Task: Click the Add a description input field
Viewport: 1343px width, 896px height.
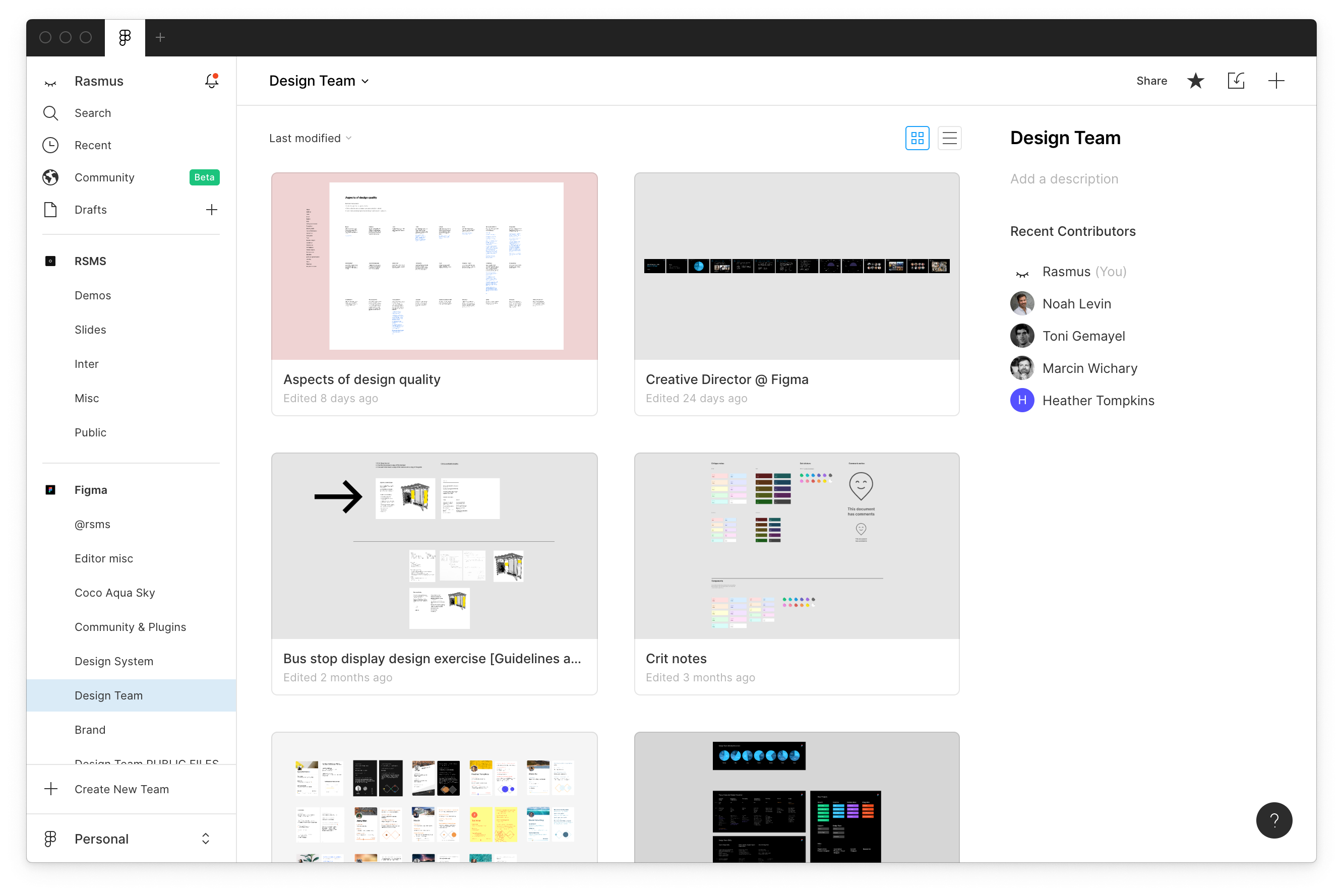Action: coord(1064,178)
